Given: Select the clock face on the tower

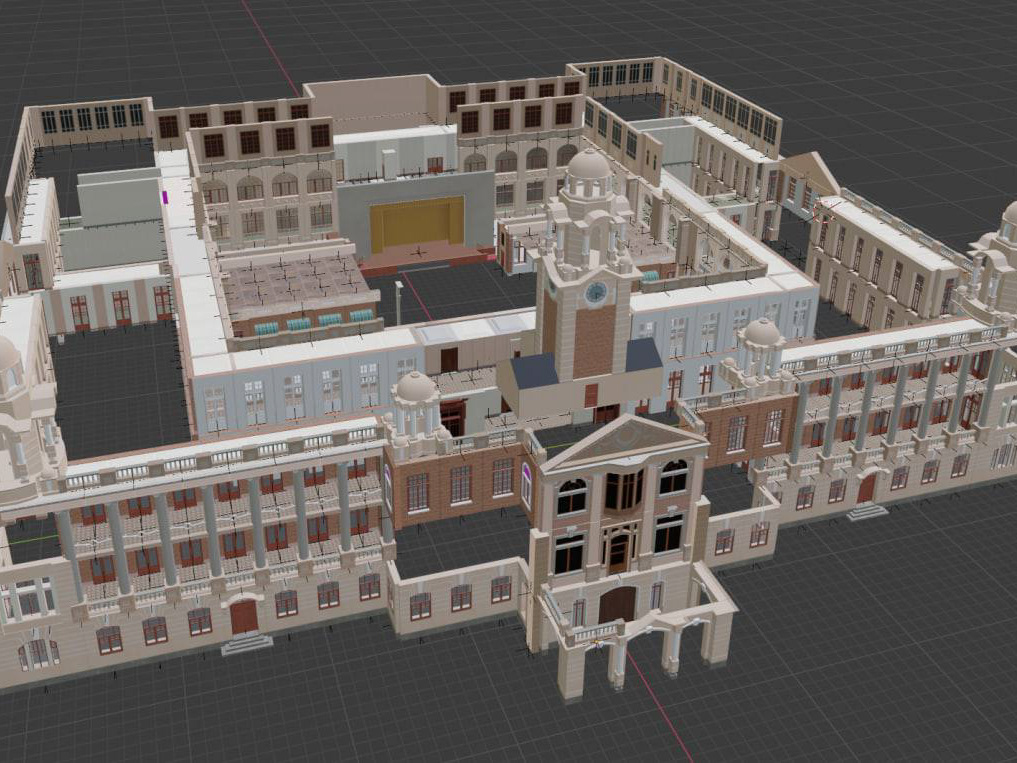Looking at the screenshot, I should point(595,293).
